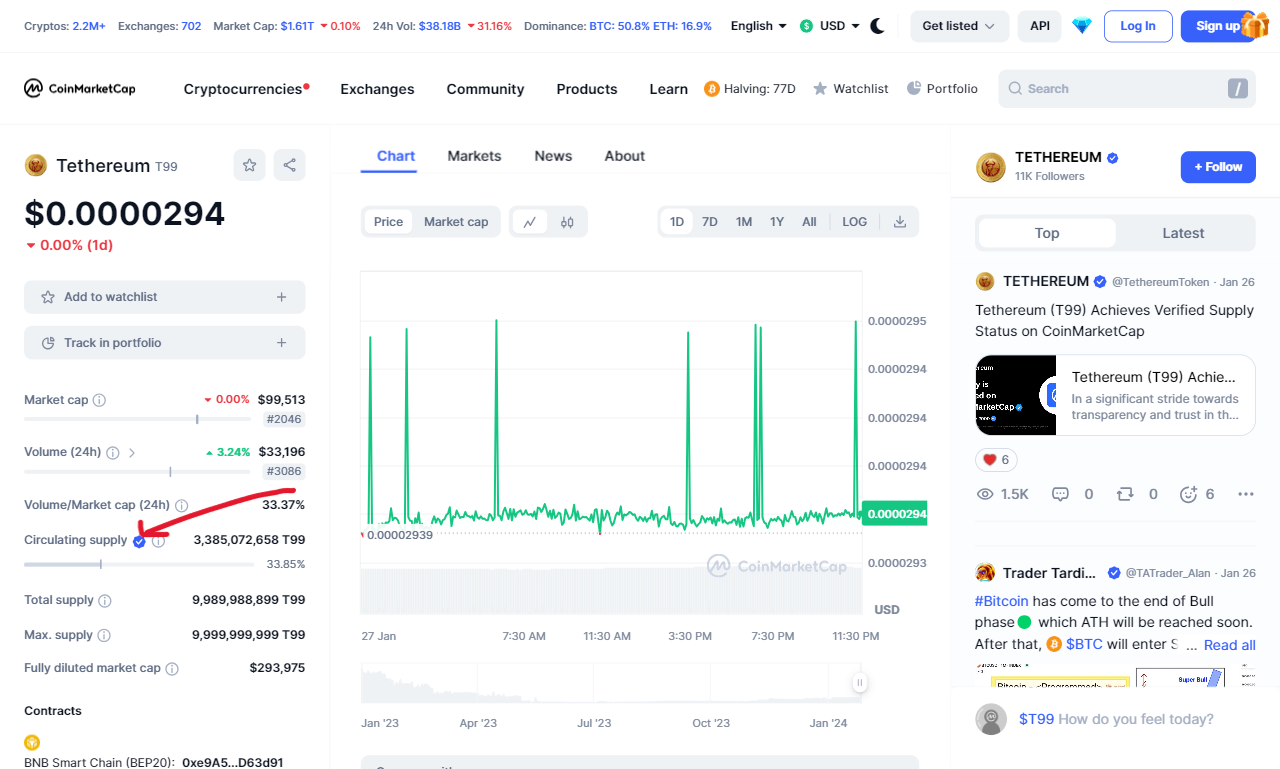
Task: Click the circulating supply progress bar
Action: tap(138, 563)
